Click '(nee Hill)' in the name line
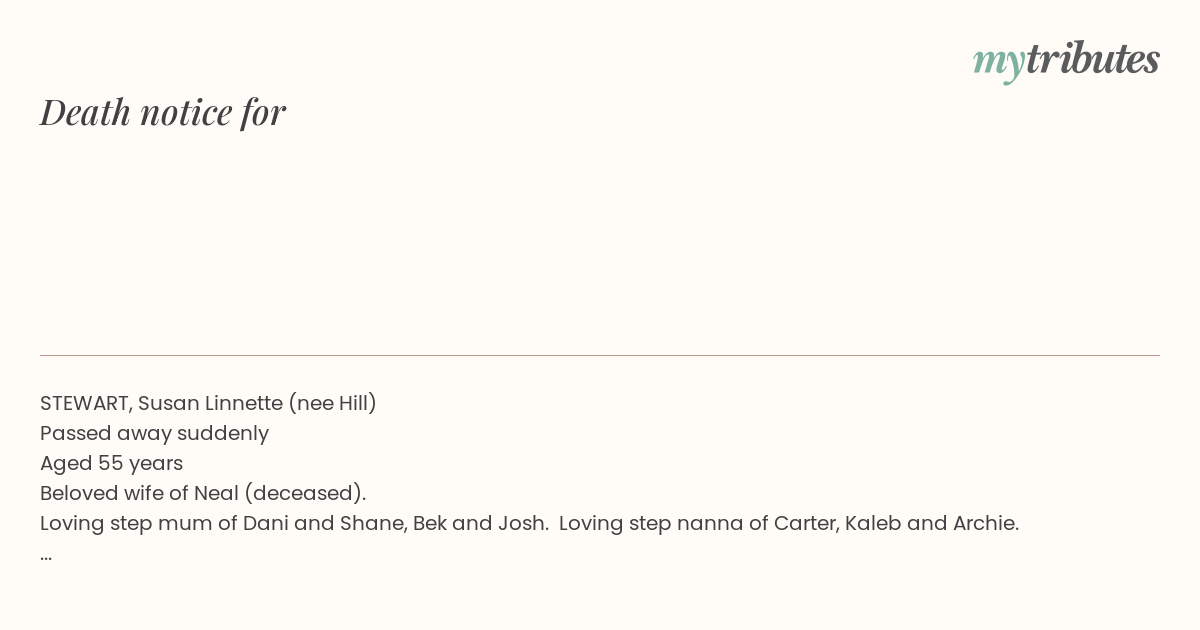 click(x=332, y=403)
